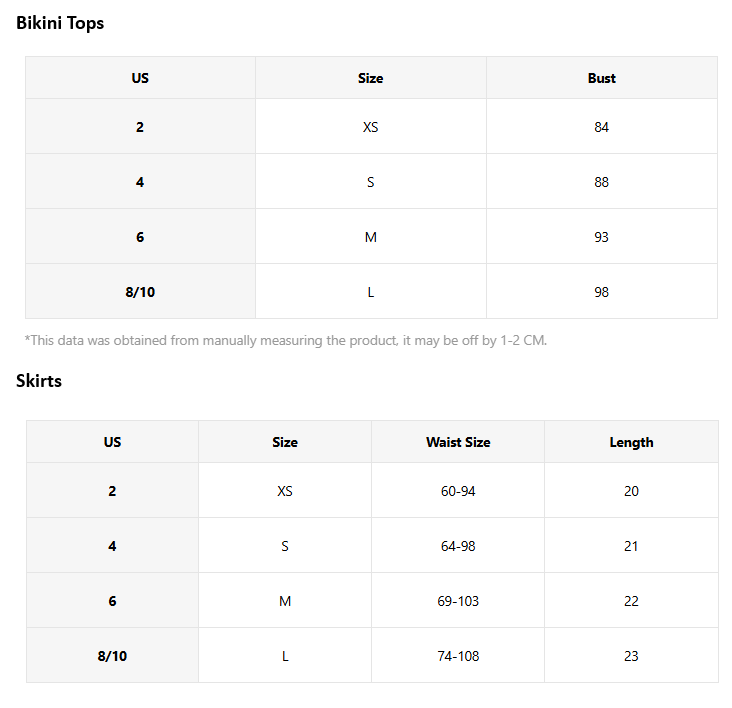
Task: Select US size 6 in the Skirts table
Action: tap(112, 601)
